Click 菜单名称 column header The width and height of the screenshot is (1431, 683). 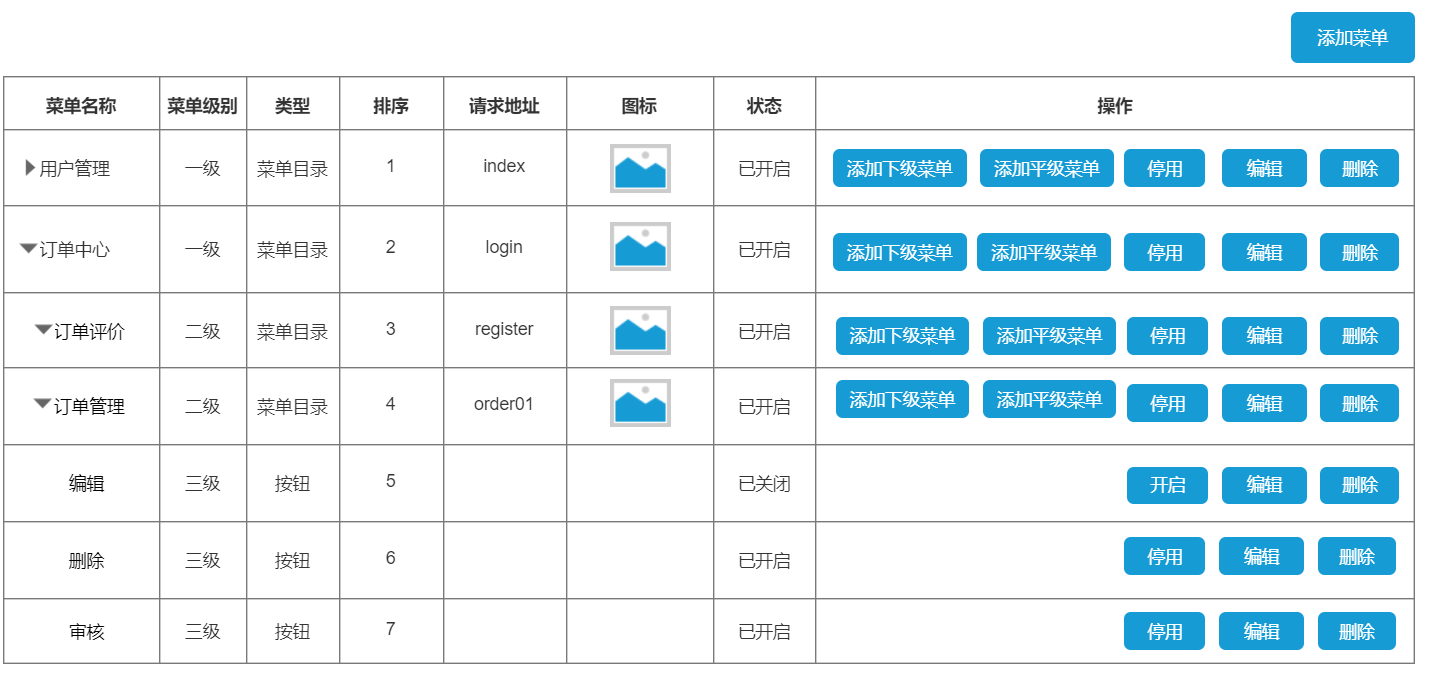tap(81, 105)
